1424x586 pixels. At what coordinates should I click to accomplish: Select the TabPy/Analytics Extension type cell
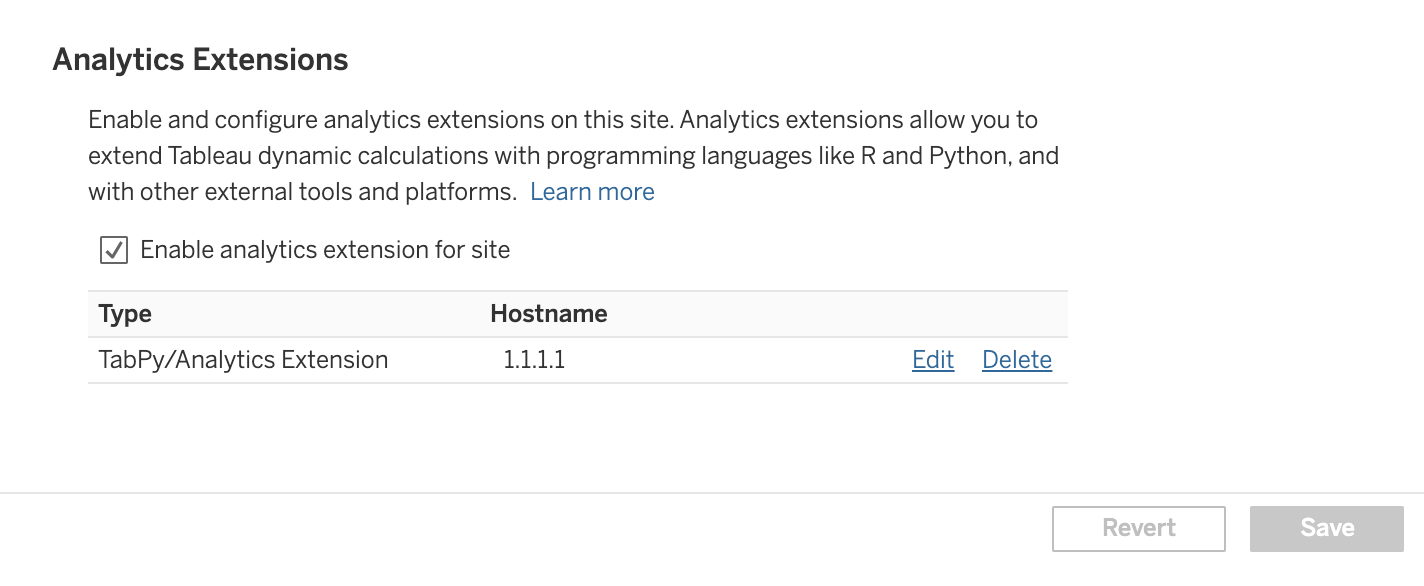tap(243, 360)
